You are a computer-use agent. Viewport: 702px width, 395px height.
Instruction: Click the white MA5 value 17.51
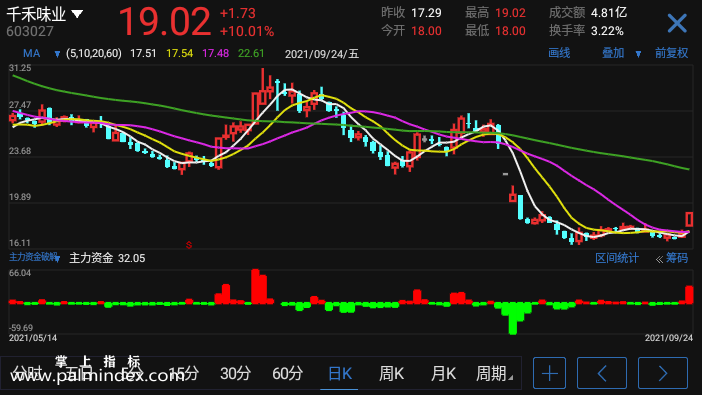tap(143, 54)
